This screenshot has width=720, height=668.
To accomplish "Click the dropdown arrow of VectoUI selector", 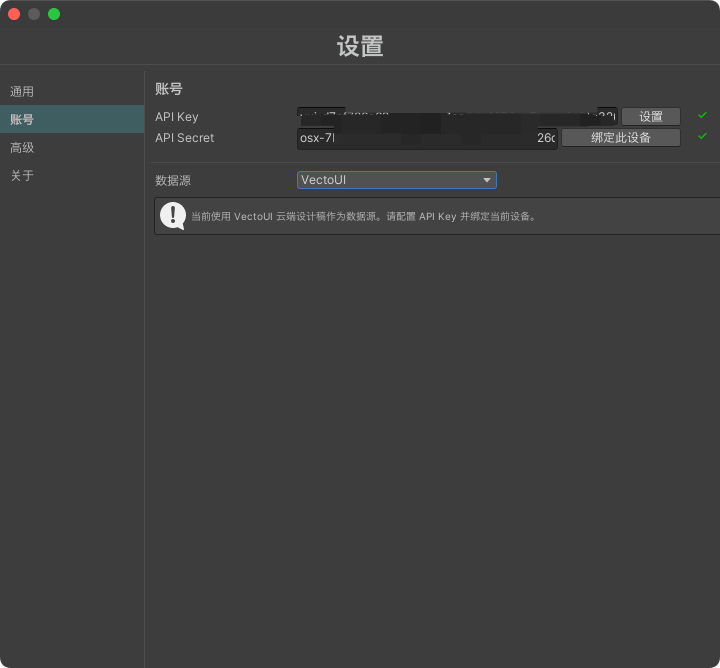I will [487, 180].
